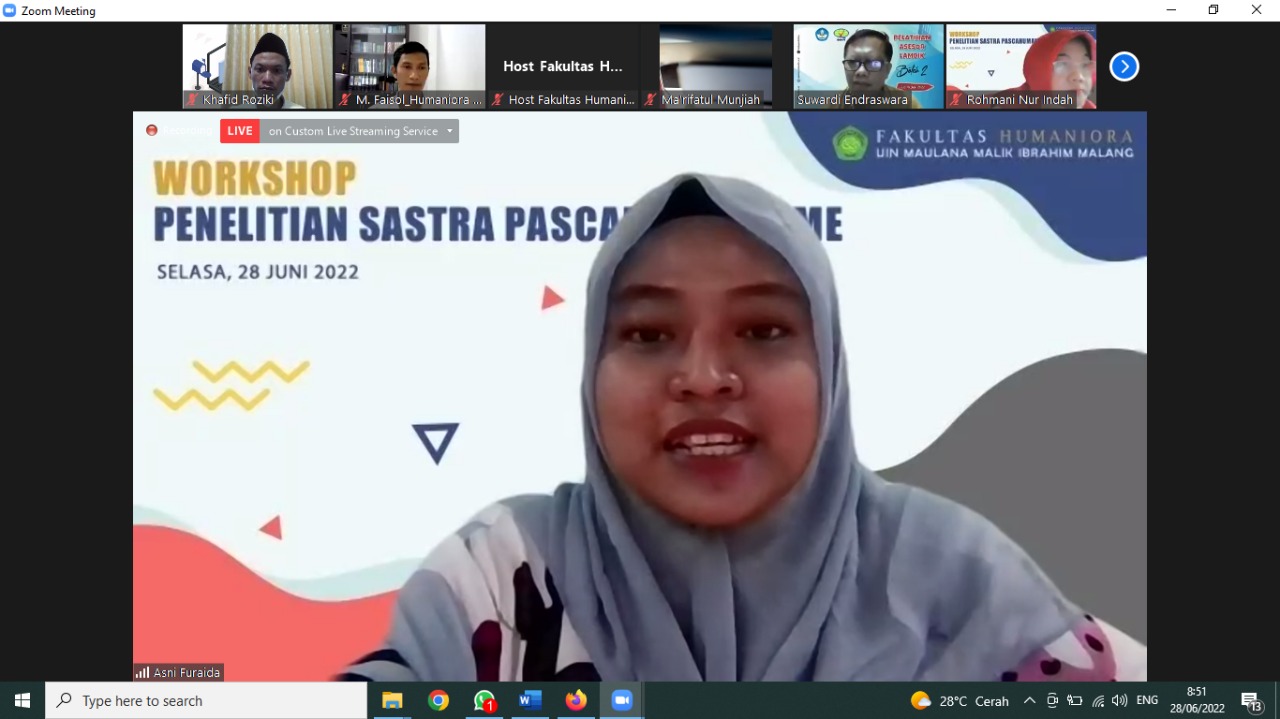Click signal strength icon beside Asni Furaida

click(142, 673)
